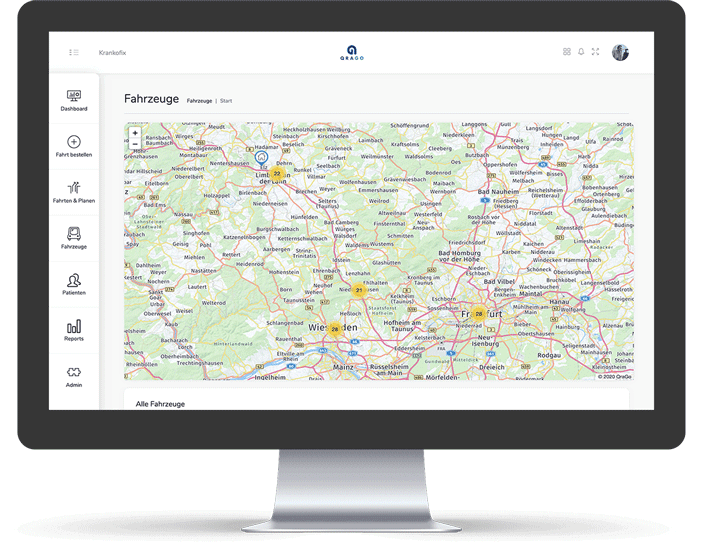Select the vehicle cluster marked 21
Viewport: 709px width, 546px height.
pos(359,290)
